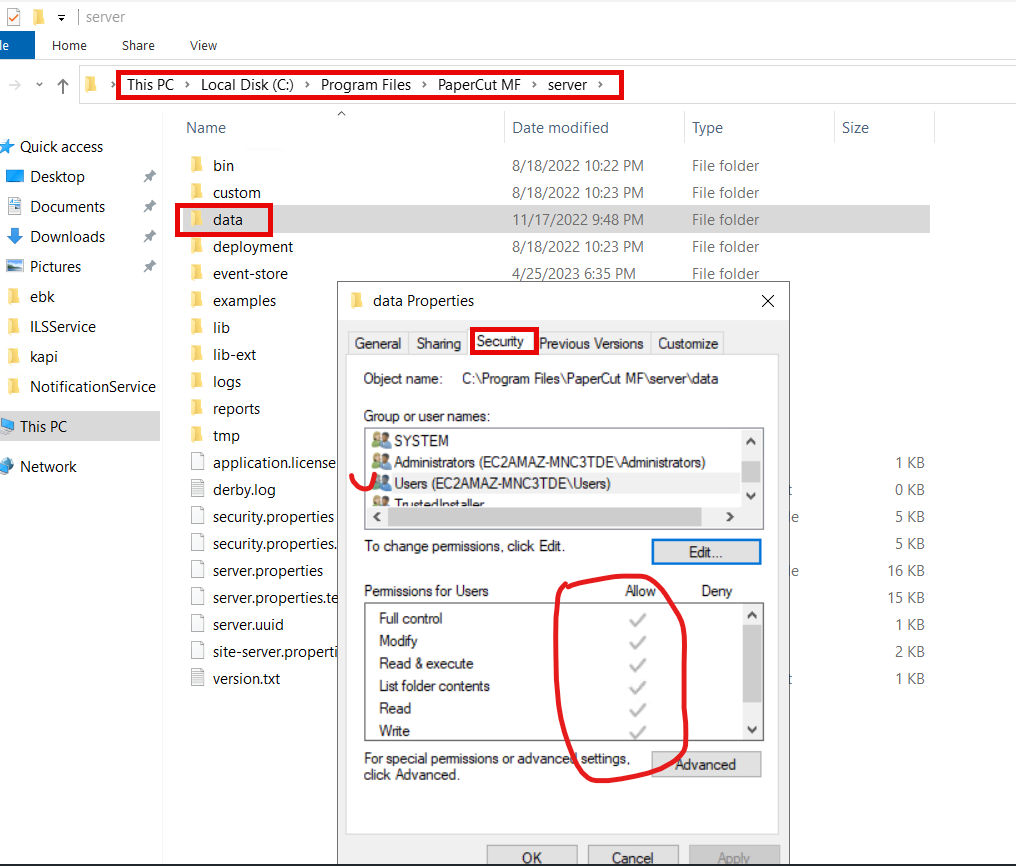The height and width of the screenshot is (866, 1016).
Task: Open Advanced security settings button
Action: click(706, 765)
